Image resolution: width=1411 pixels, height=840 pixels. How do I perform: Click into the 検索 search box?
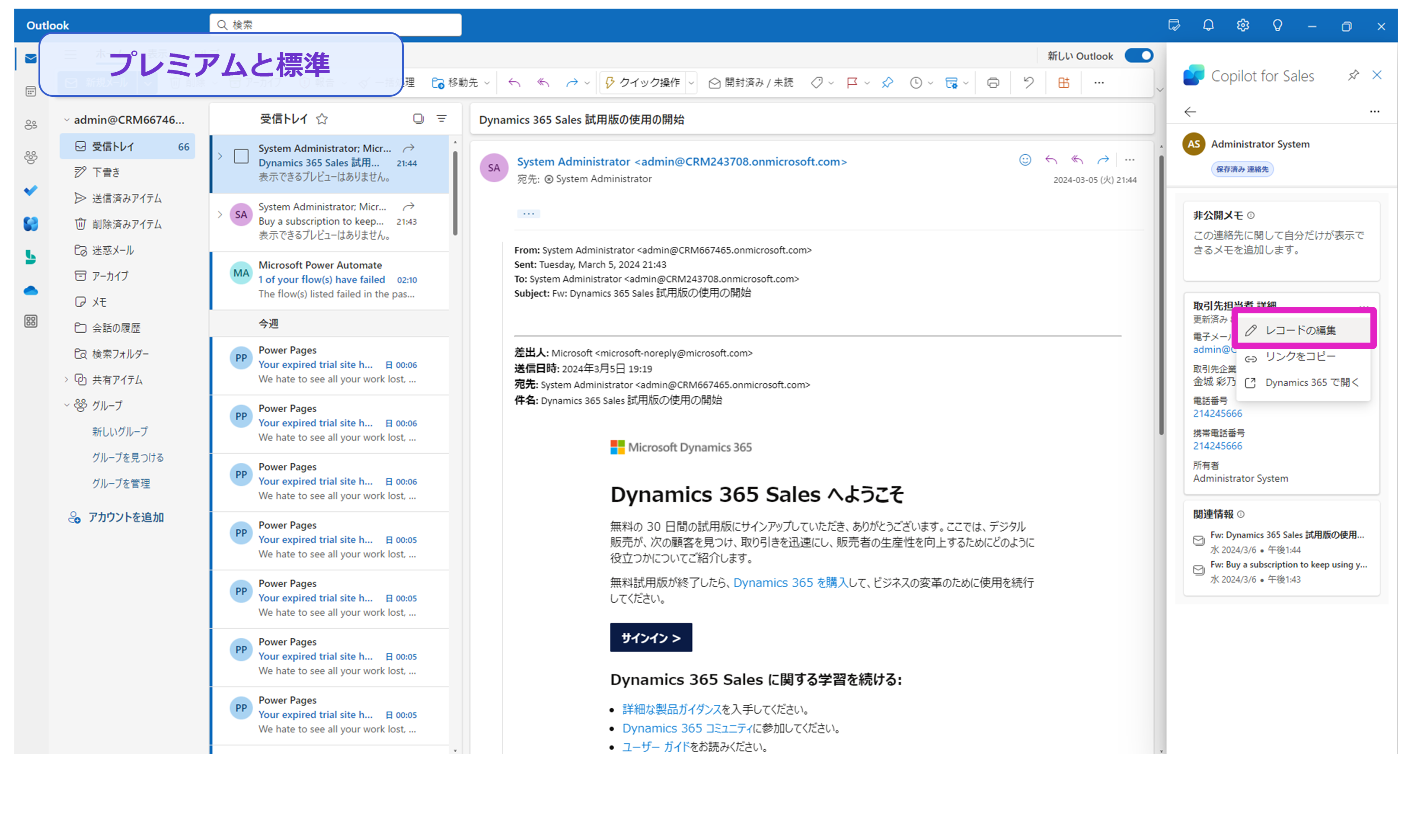pos(335,25)
